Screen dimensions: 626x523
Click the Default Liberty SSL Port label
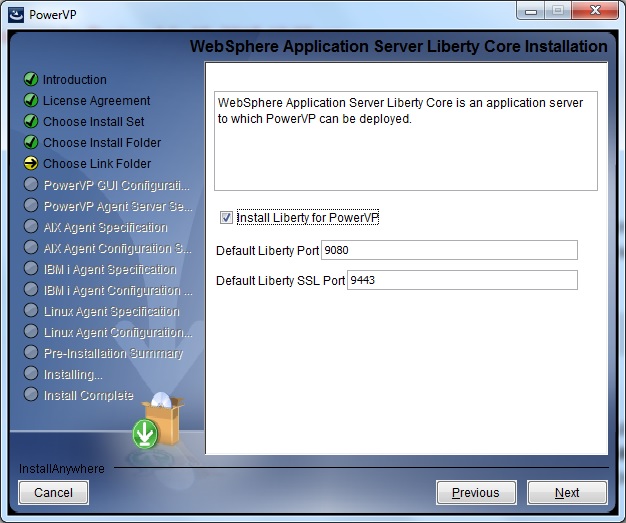280,281
